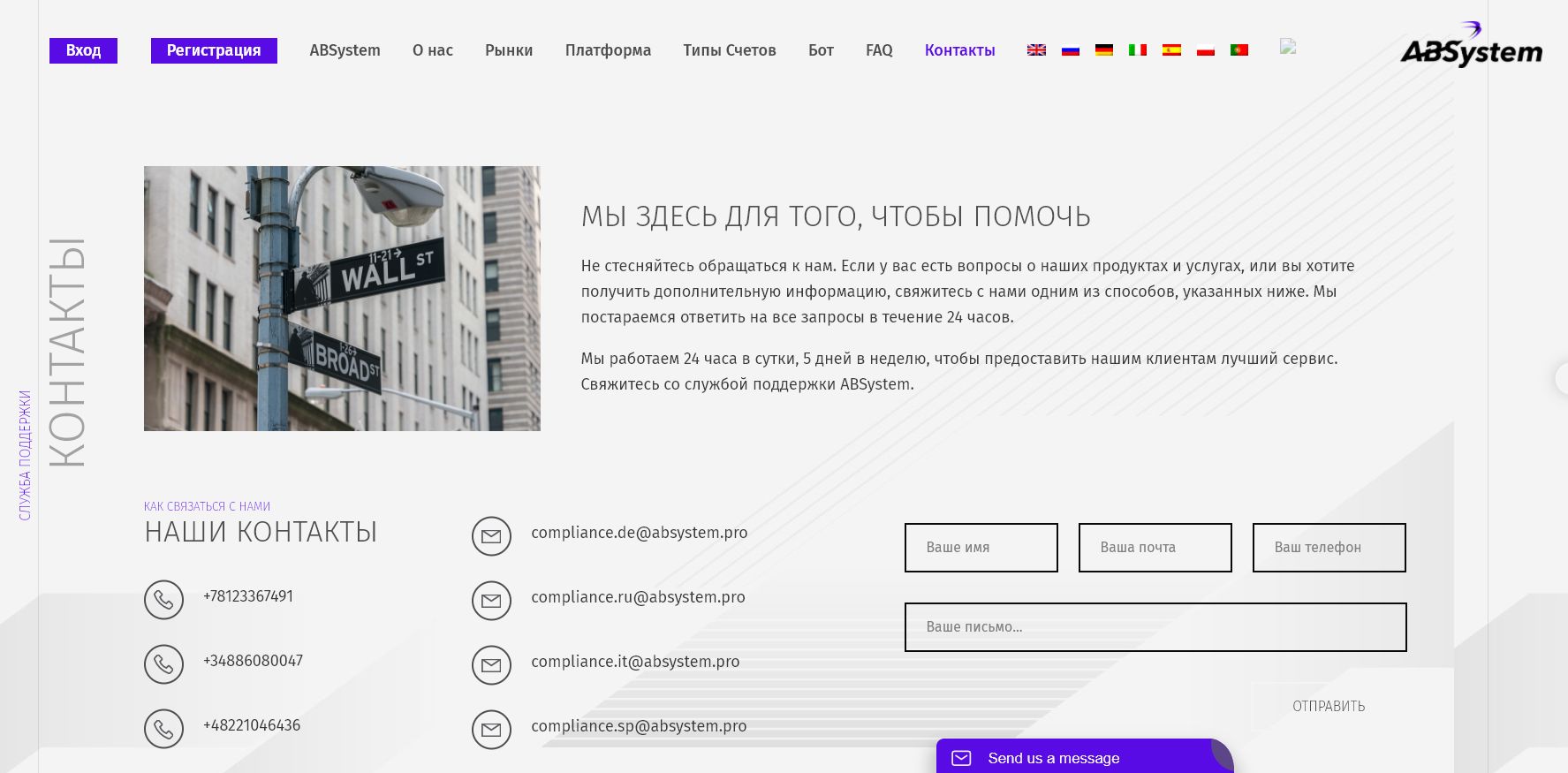Click the phone number +34886080047
This screenshot has height=773, width=1568.
[253, 661]
